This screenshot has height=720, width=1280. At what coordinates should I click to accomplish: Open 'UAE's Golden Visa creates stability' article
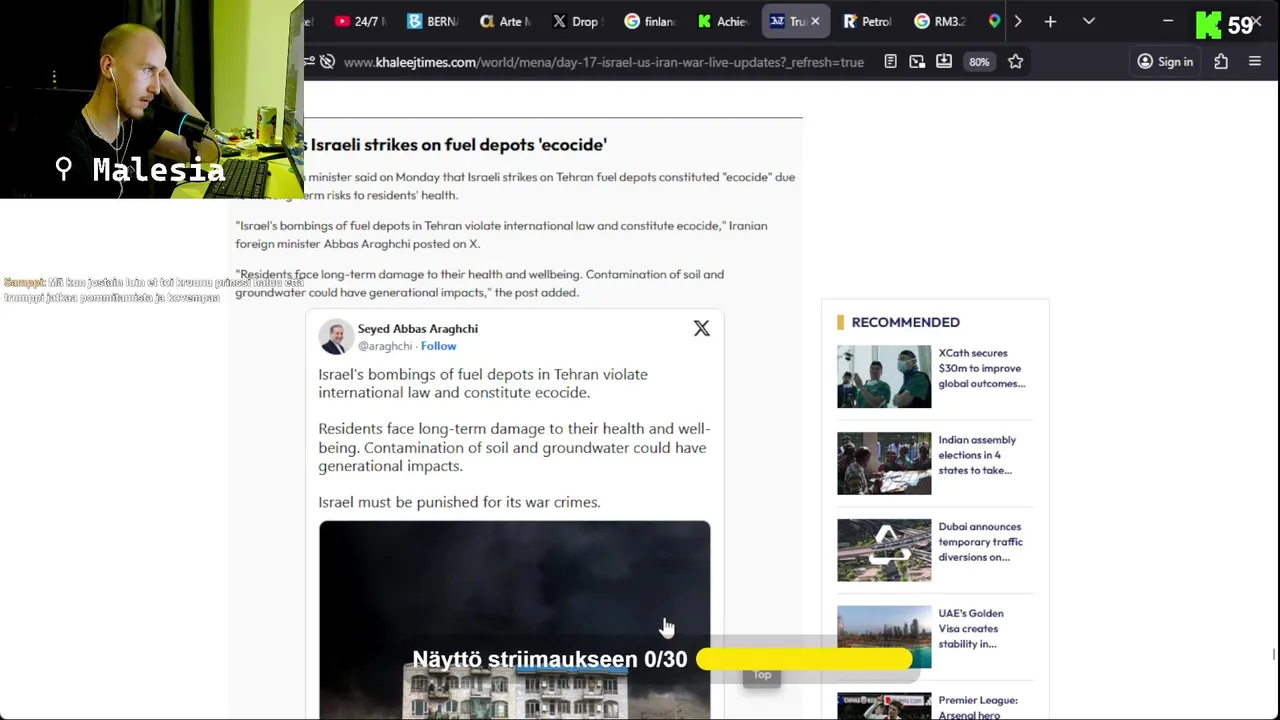971,629
